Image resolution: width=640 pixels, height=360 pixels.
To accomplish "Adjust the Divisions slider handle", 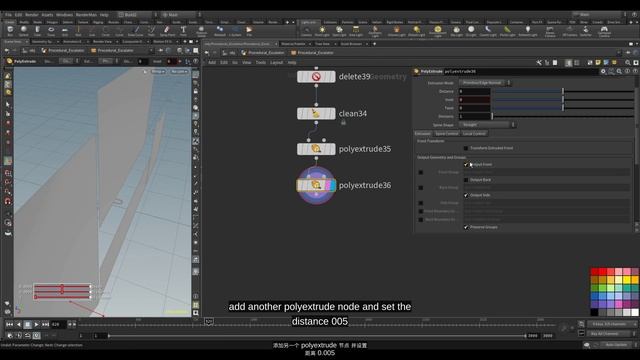I will [492, 116].
